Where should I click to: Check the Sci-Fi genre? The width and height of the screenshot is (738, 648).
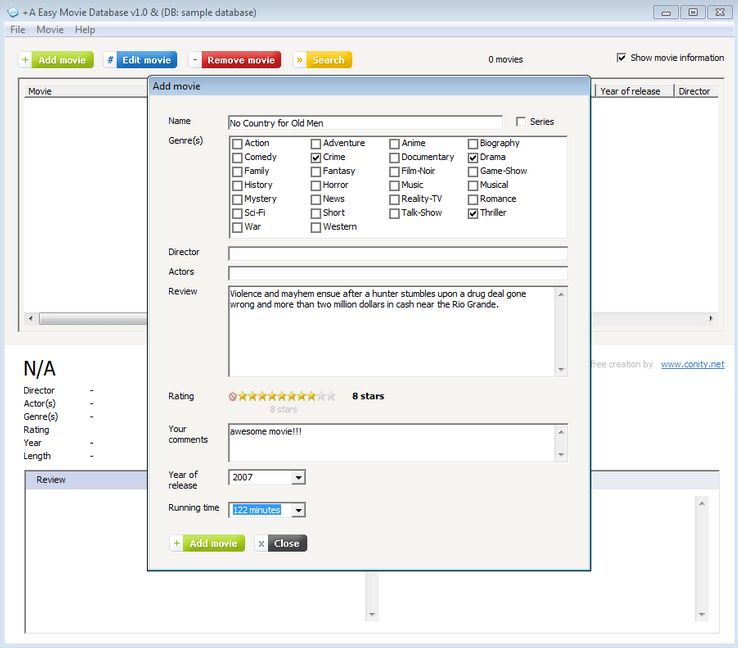(238, 214)
